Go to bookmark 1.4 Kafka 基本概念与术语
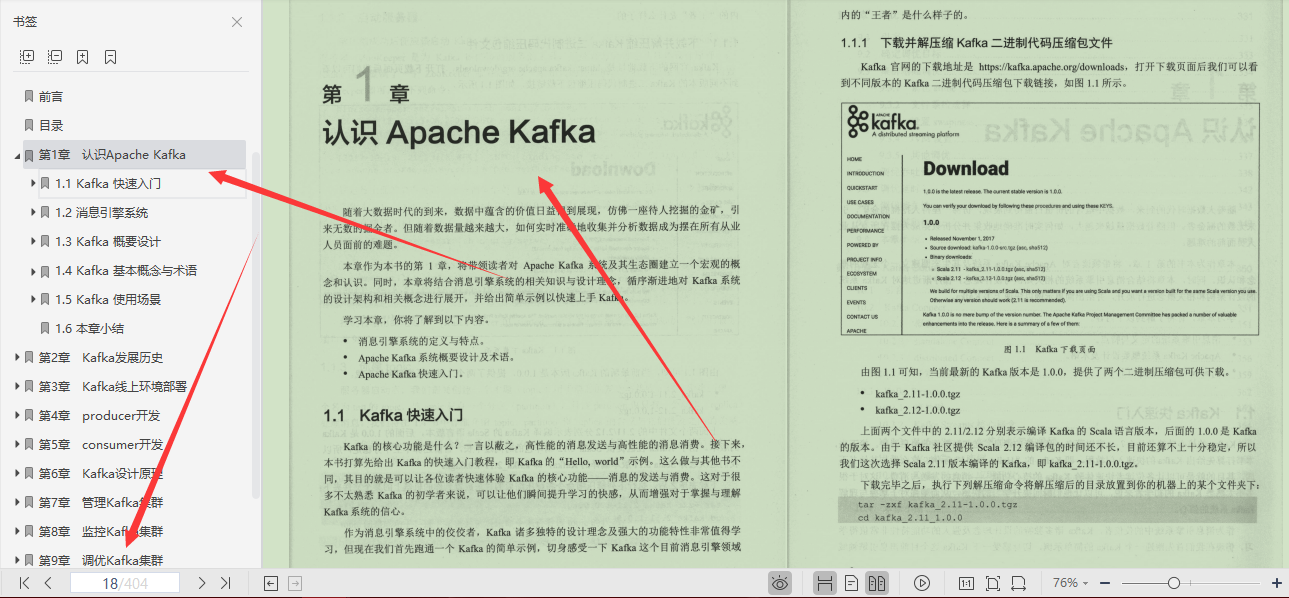The height and width of the screenshot is (598, 1289). tap(126, 270)
